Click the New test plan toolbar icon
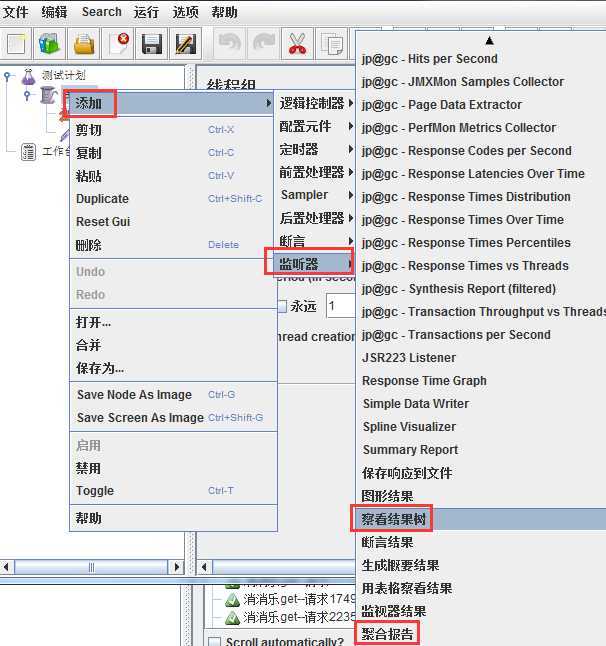Viewport: 606px width, 646px height. 16,44
